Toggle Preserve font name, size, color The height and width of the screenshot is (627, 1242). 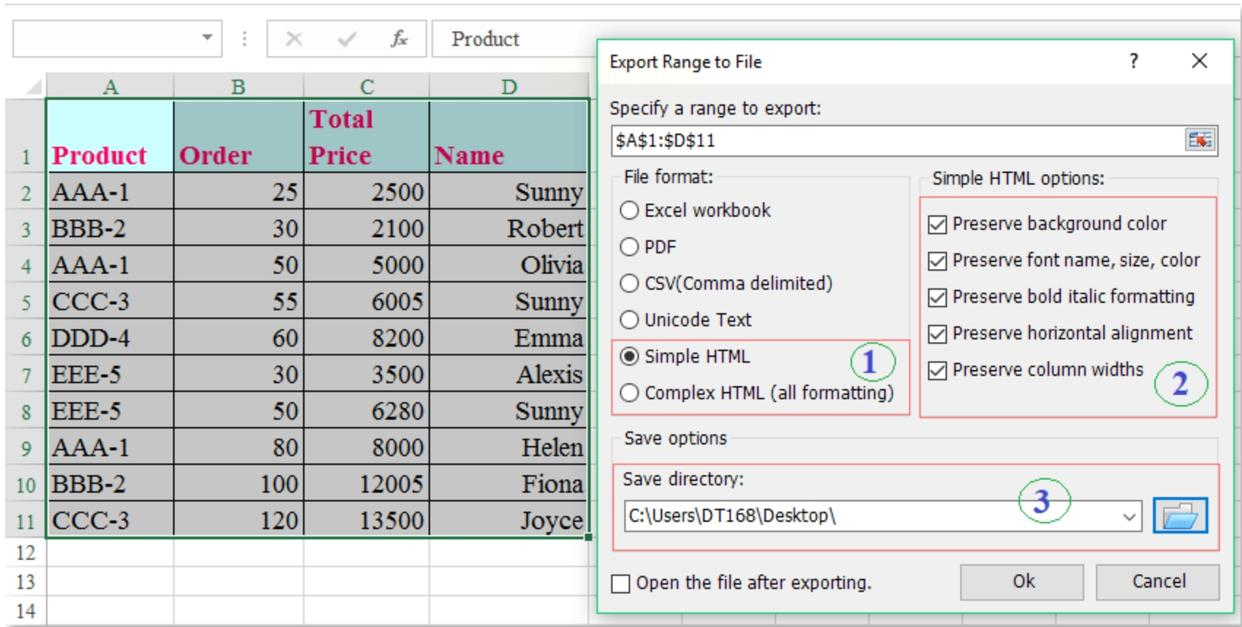point(1064,261)
